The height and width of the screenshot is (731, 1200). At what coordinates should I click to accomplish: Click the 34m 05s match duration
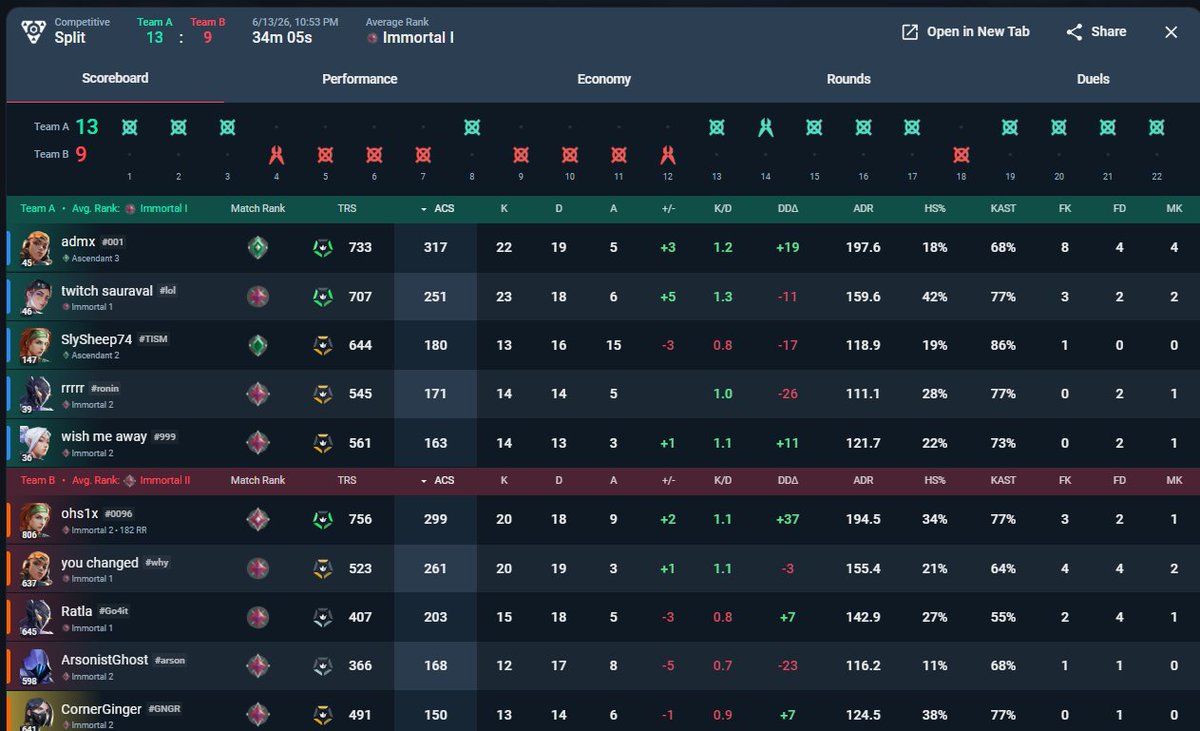click(x=282, y=38)
